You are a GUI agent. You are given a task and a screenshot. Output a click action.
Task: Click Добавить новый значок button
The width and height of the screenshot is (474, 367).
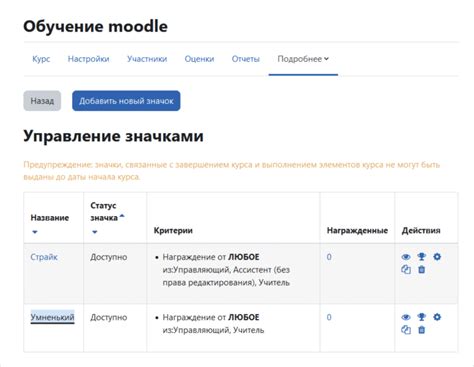(126, 101)
